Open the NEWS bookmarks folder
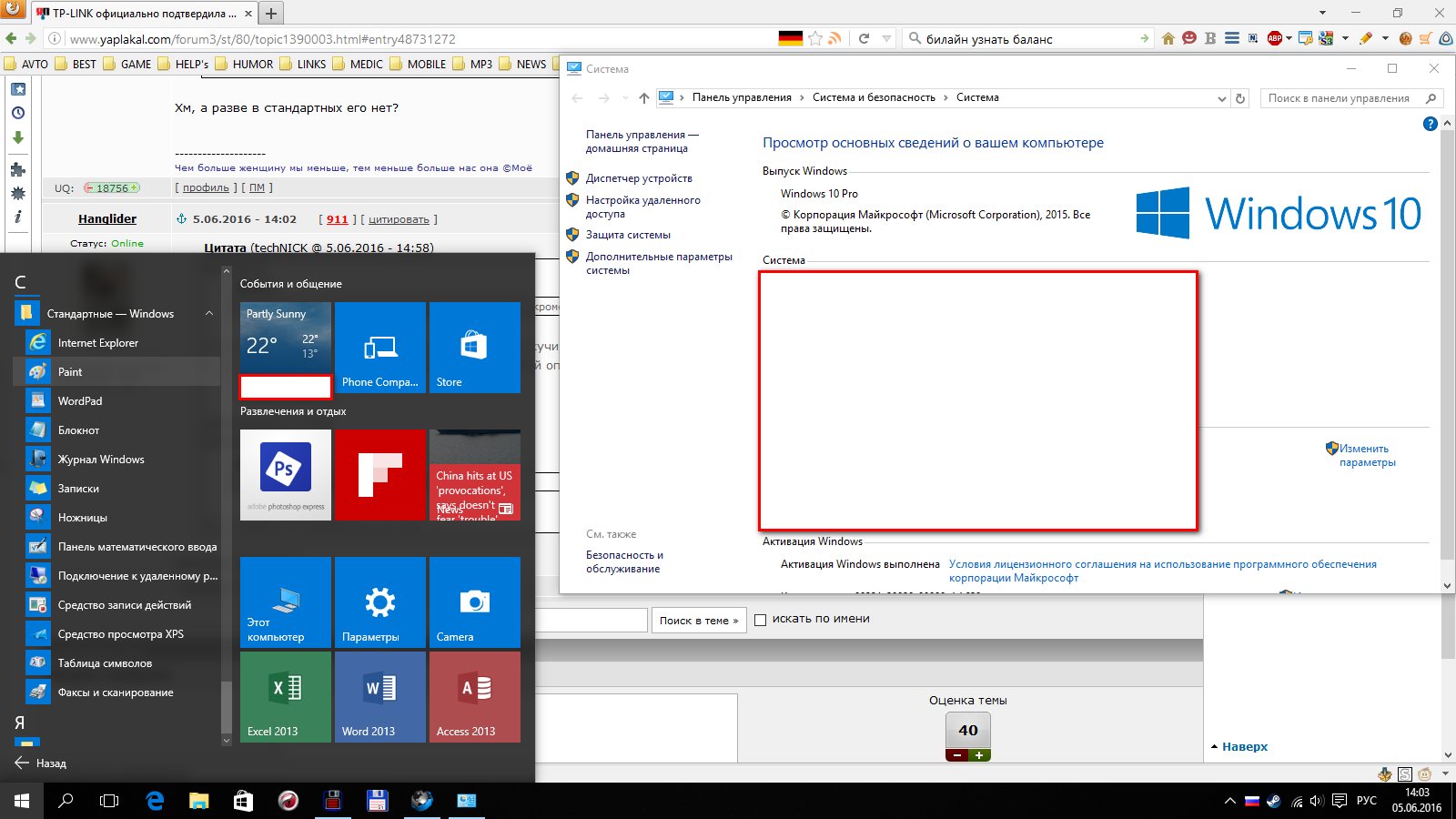The height and width of the screenshot is (819, 1456). point(522,64)
